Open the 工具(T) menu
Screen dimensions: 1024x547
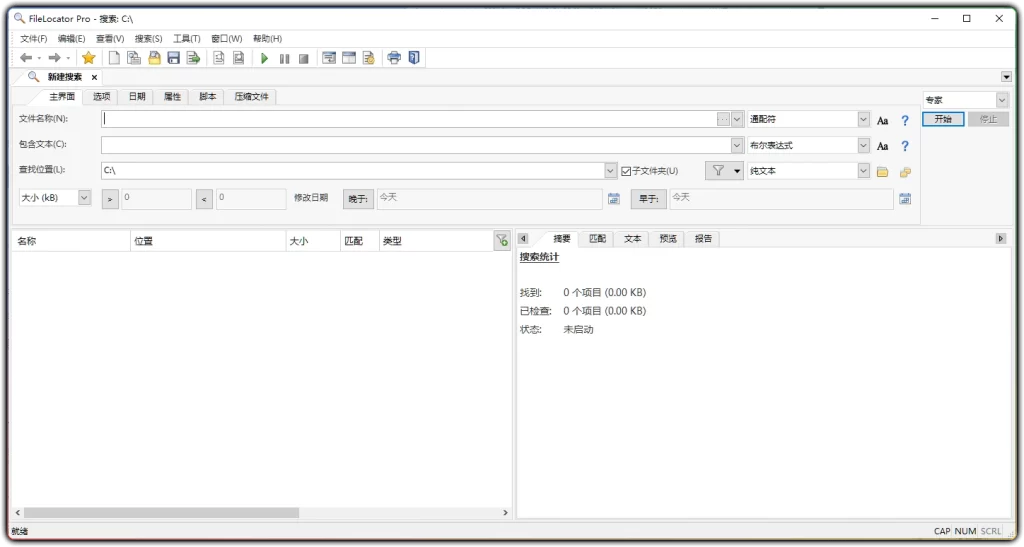tap(187, 39)
